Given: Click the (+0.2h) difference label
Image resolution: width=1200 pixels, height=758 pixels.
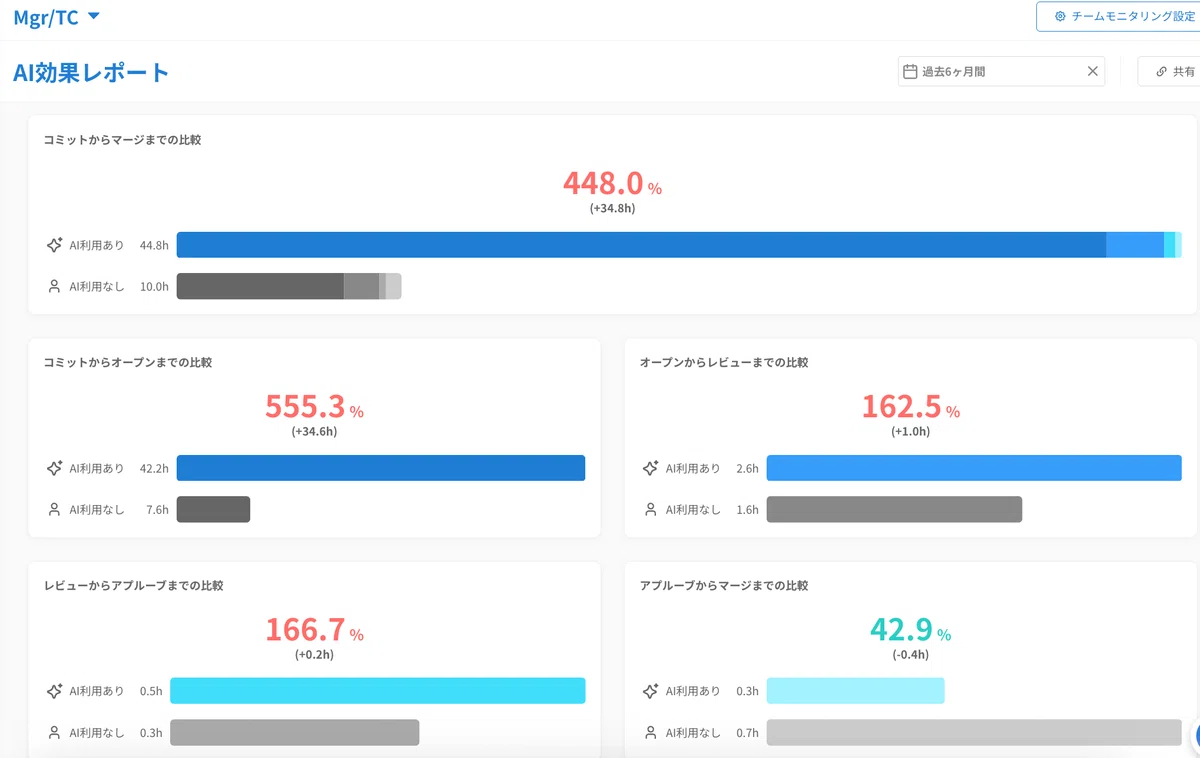Looking at the screenshot, I should pyautogui.click(x=314, y=654).
